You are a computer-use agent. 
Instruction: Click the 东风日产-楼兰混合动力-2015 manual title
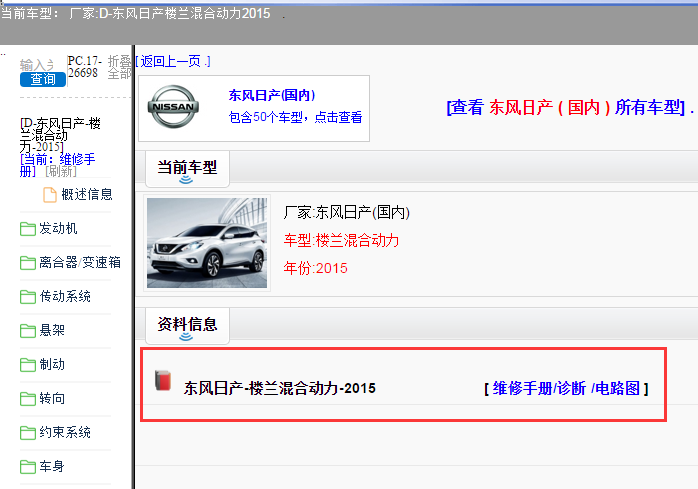tap(280, 388)
